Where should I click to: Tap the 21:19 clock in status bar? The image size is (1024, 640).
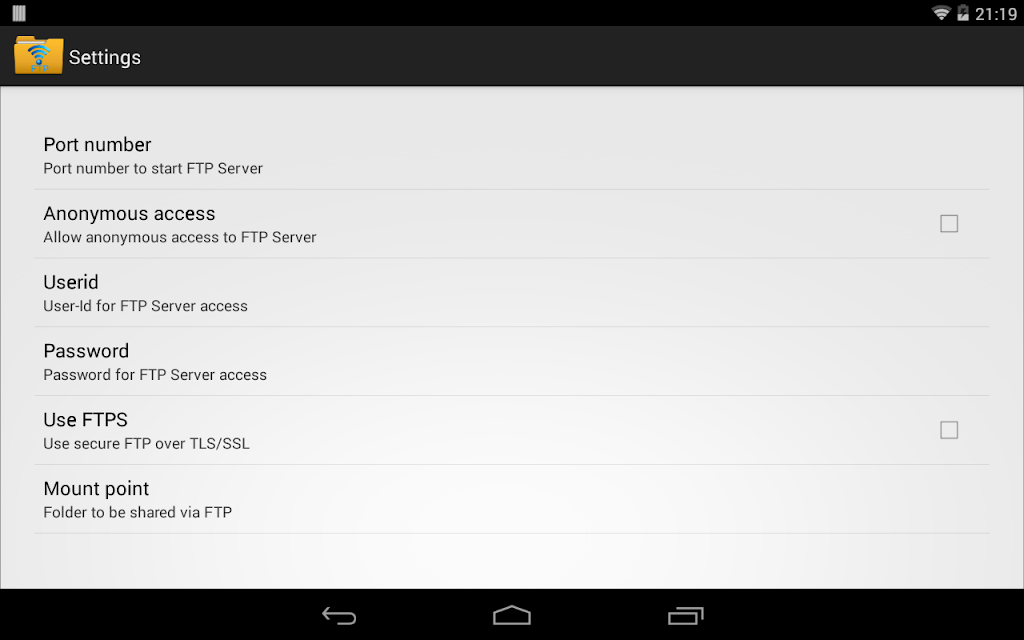[x=995, y=14]
